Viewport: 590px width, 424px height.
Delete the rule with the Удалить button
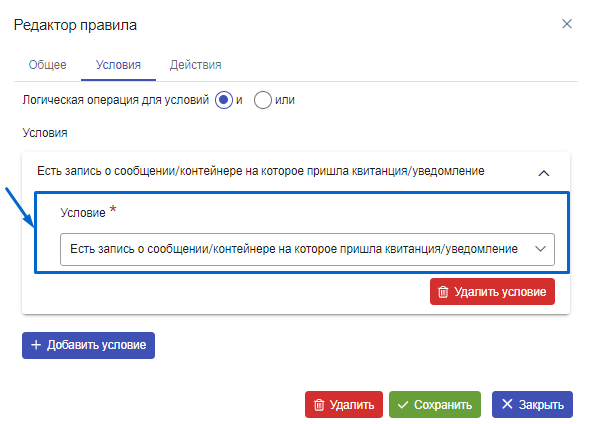344,404
